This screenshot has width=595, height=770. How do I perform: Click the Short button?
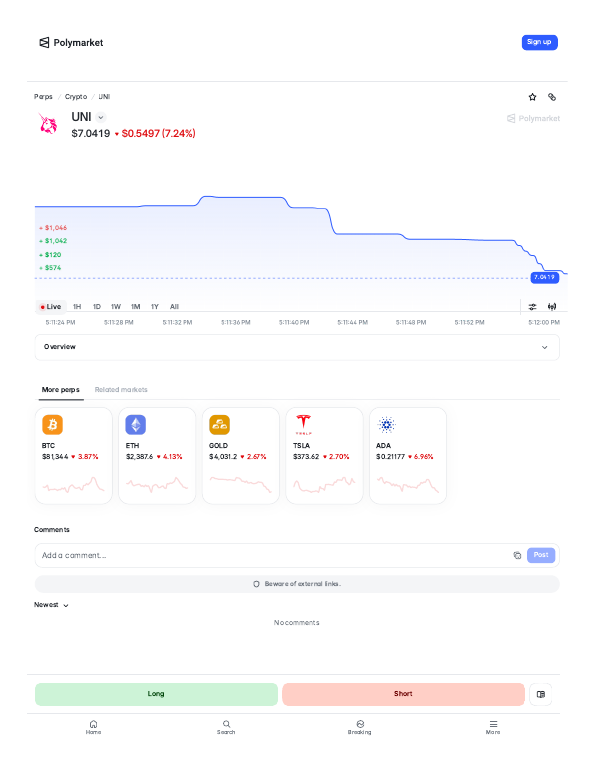tap(403, 694)
